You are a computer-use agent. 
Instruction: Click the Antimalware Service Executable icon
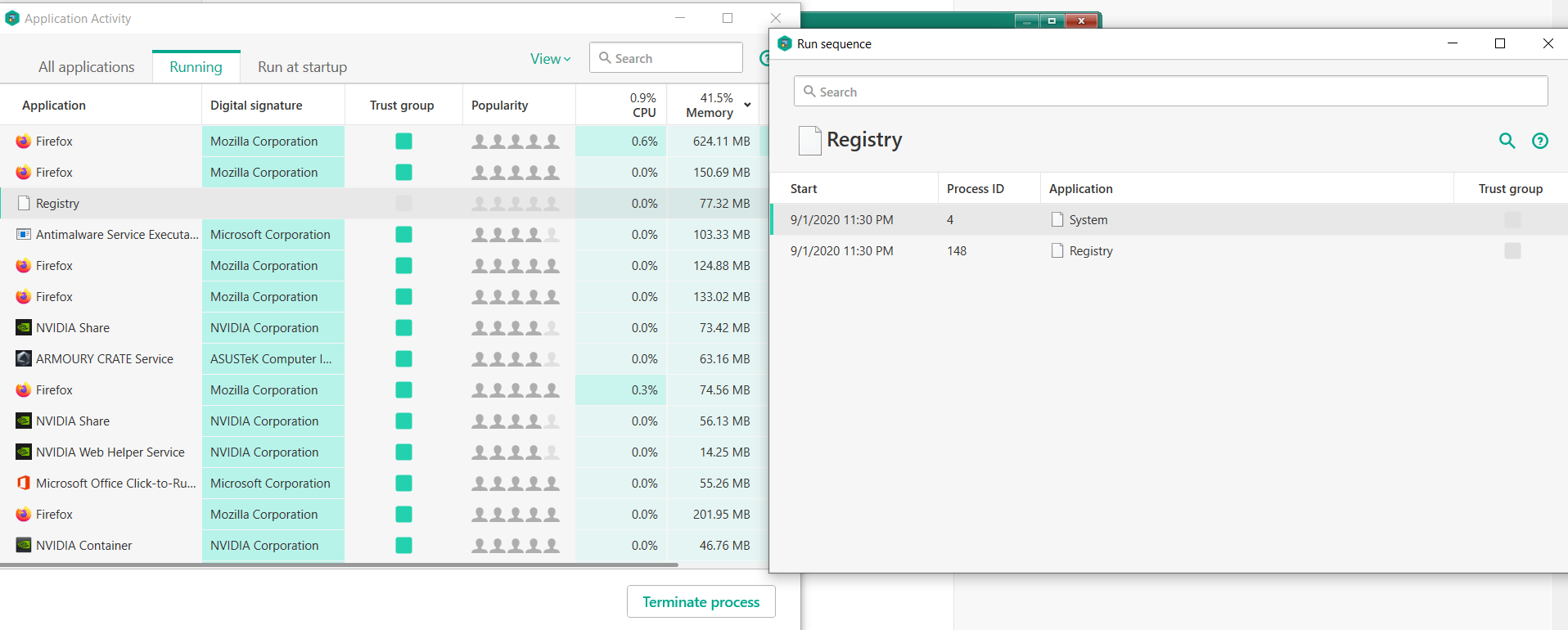coord(24,235)
